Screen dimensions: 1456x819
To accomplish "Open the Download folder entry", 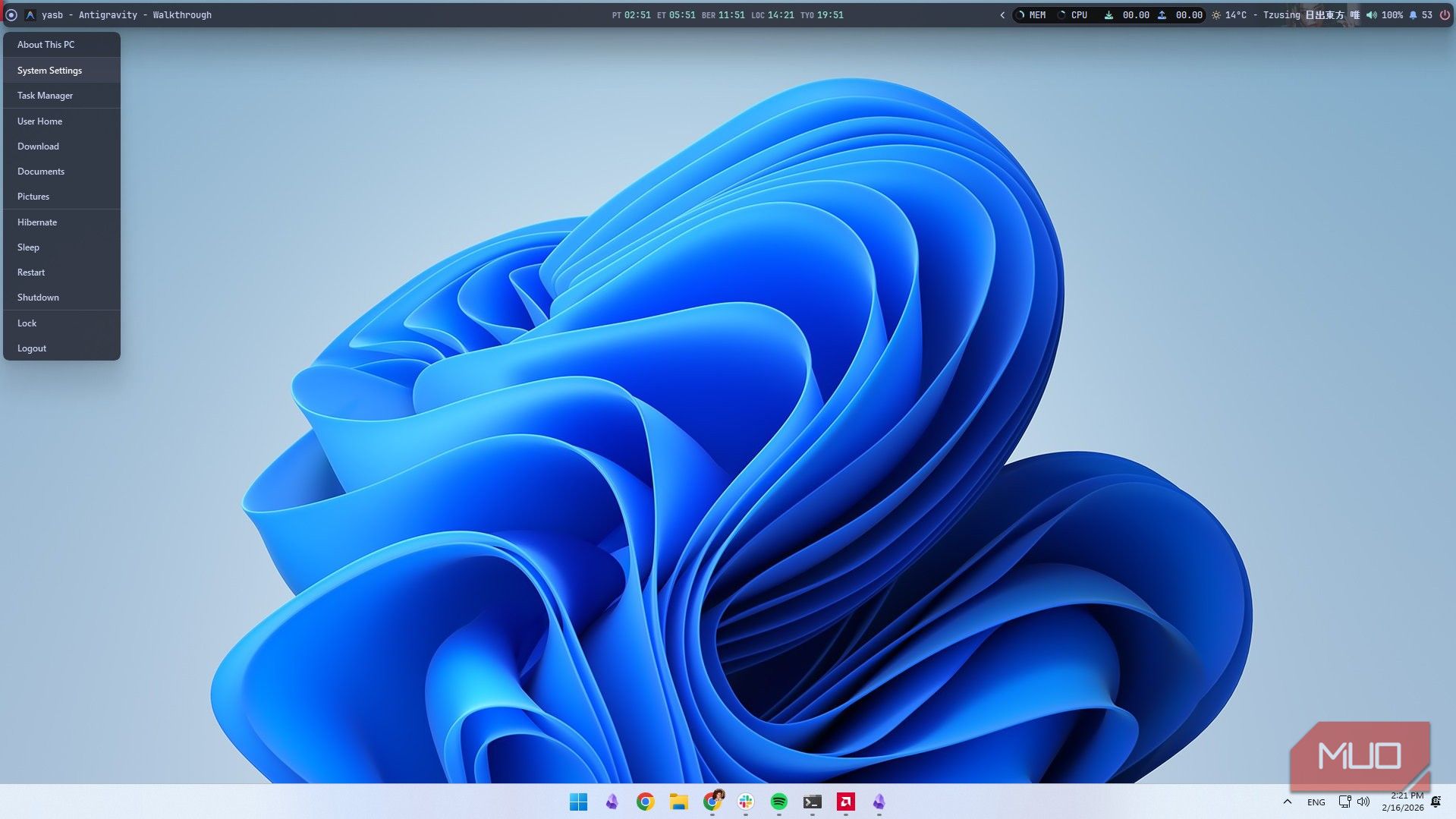I will [x=61, y=146].
